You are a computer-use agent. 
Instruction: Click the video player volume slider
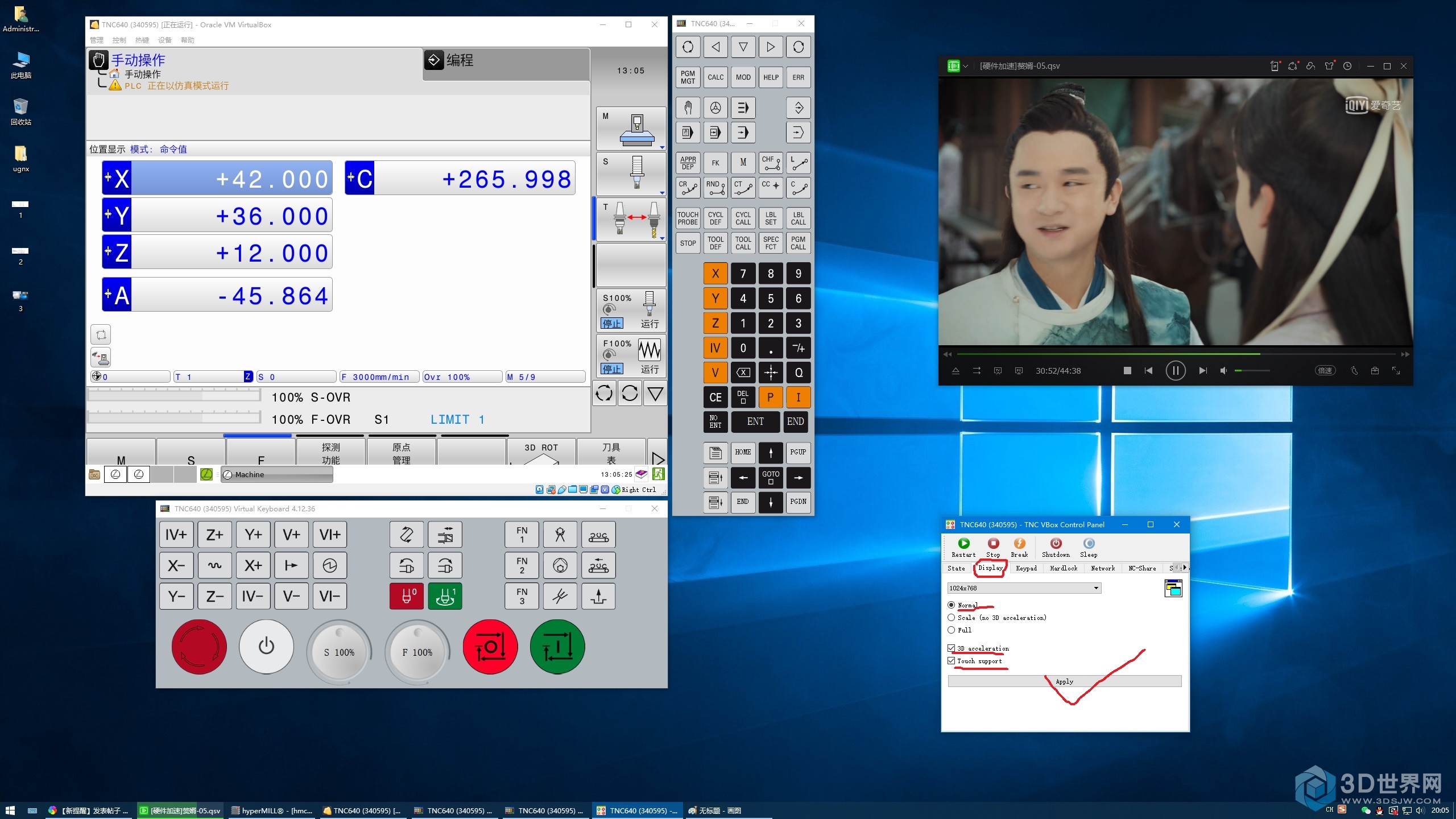(1252, 371)
